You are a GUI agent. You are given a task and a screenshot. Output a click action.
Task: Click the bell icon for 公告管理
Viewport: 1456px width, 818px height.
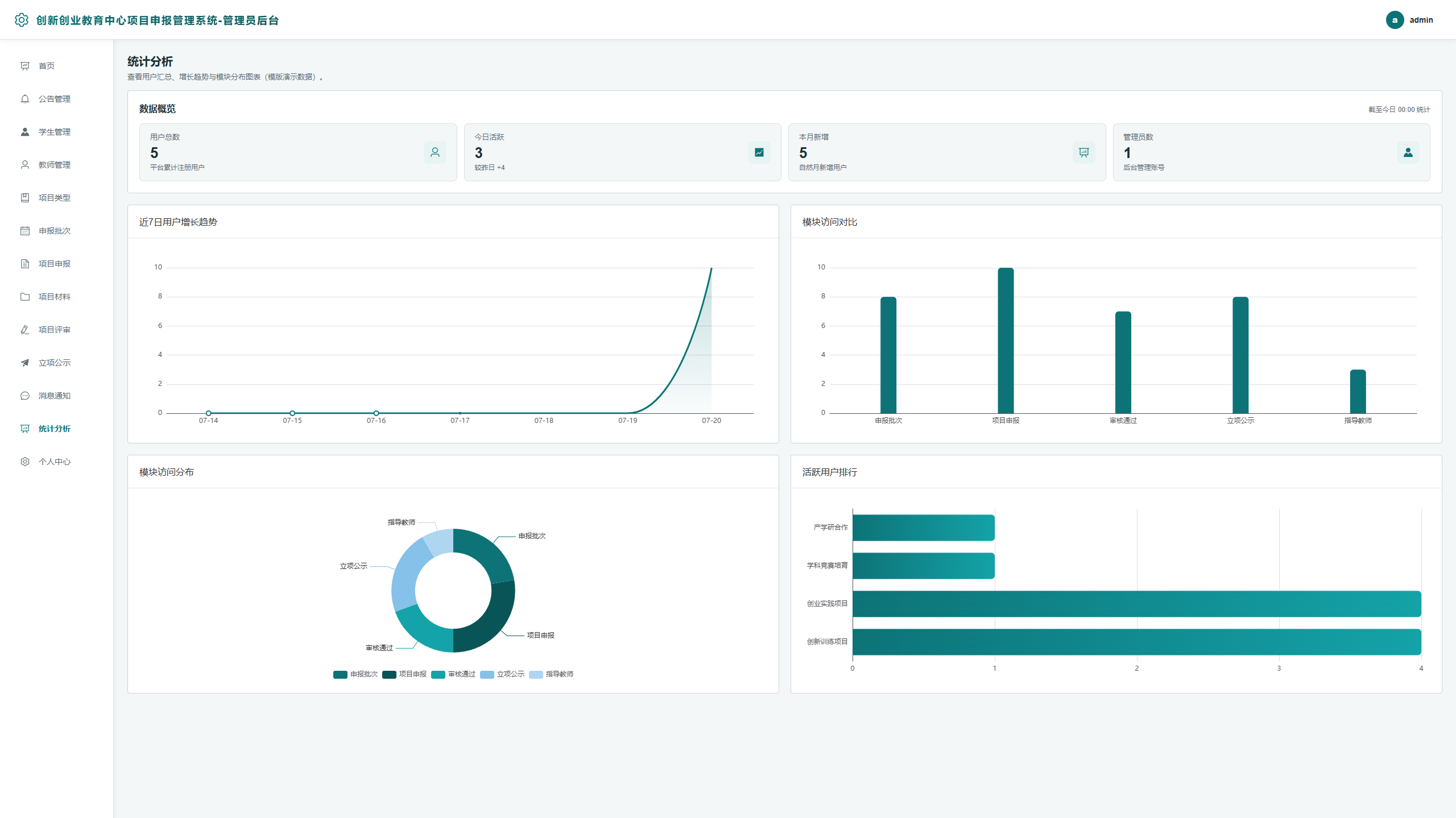pyautogui.click(x=25, y=99)
